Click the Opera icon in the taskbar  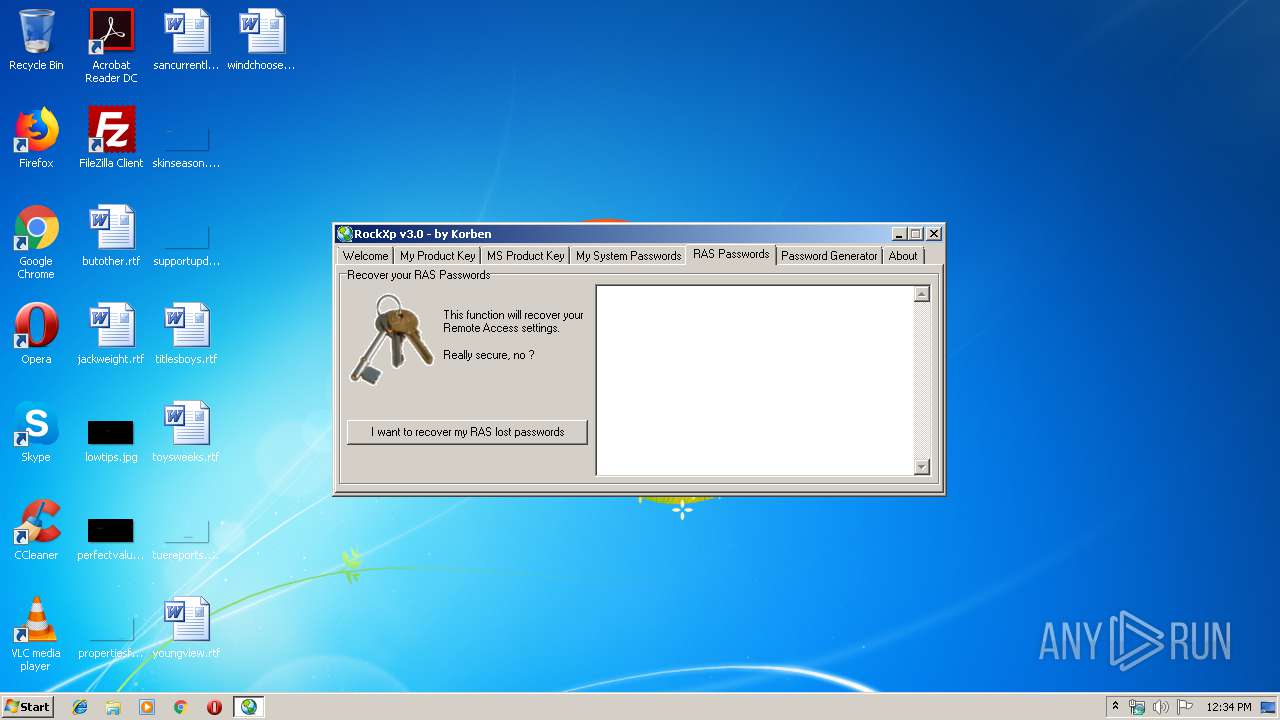coord(214,707)
